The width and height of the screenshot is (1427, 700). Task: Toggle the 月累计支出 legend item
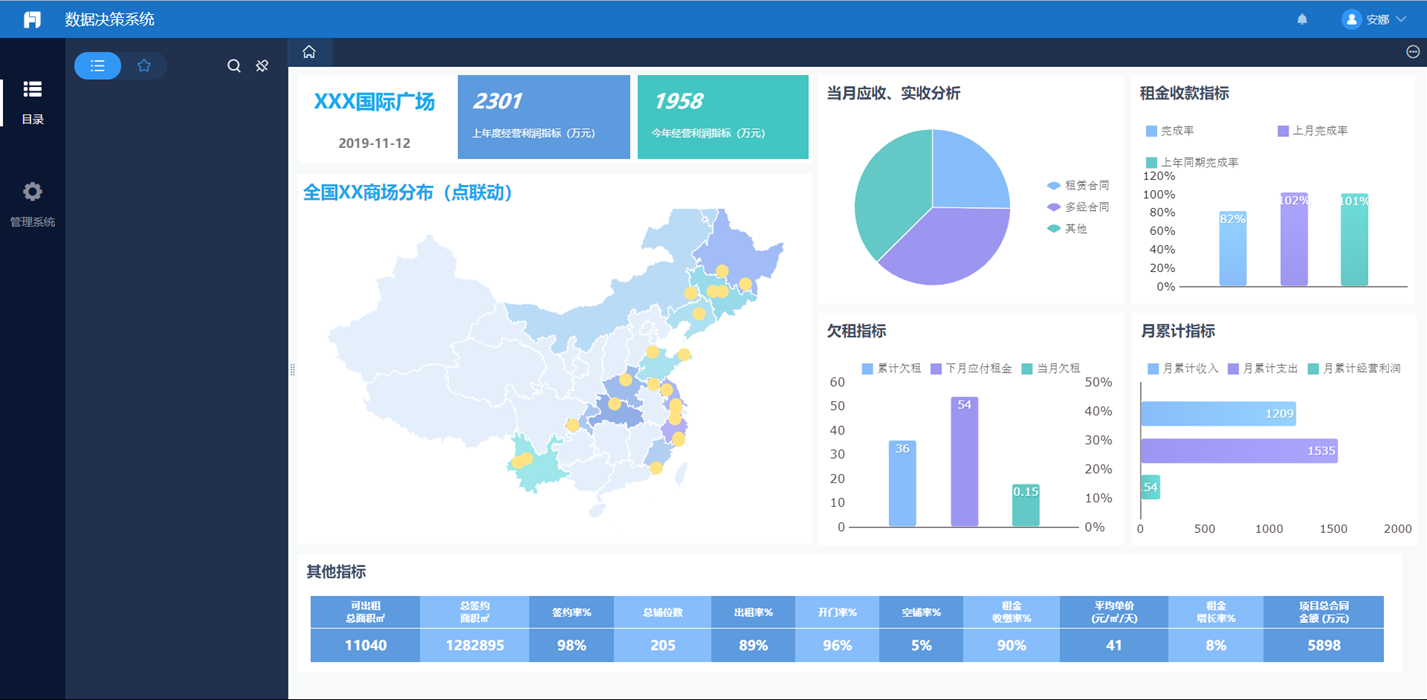click(1263, 369)
